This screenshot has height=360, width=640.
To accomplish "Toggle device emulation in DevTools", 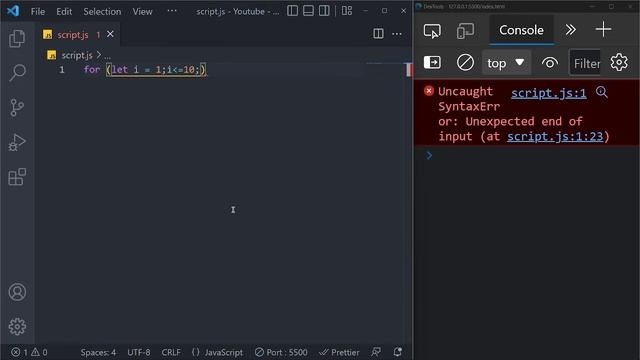I will pos(465,31).
